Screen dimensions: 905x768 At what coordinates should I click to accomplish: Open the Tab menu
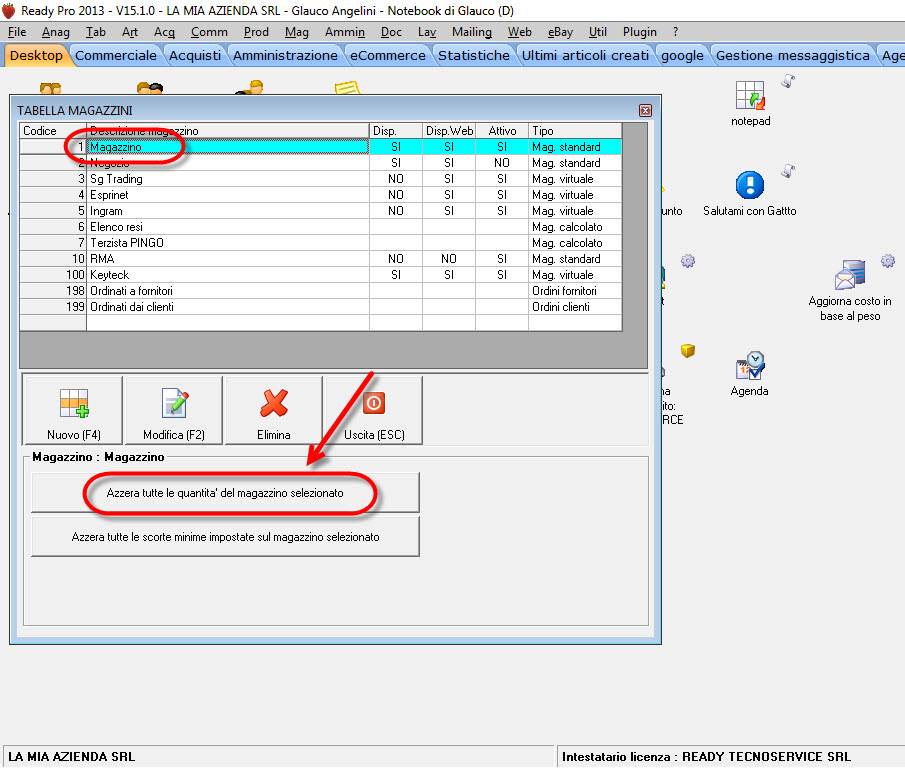pos(96,32)
